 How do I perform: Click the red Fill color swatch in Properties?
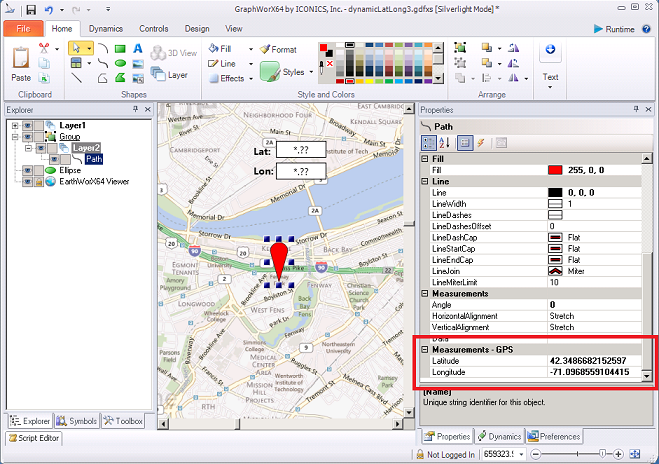[555, 170]
